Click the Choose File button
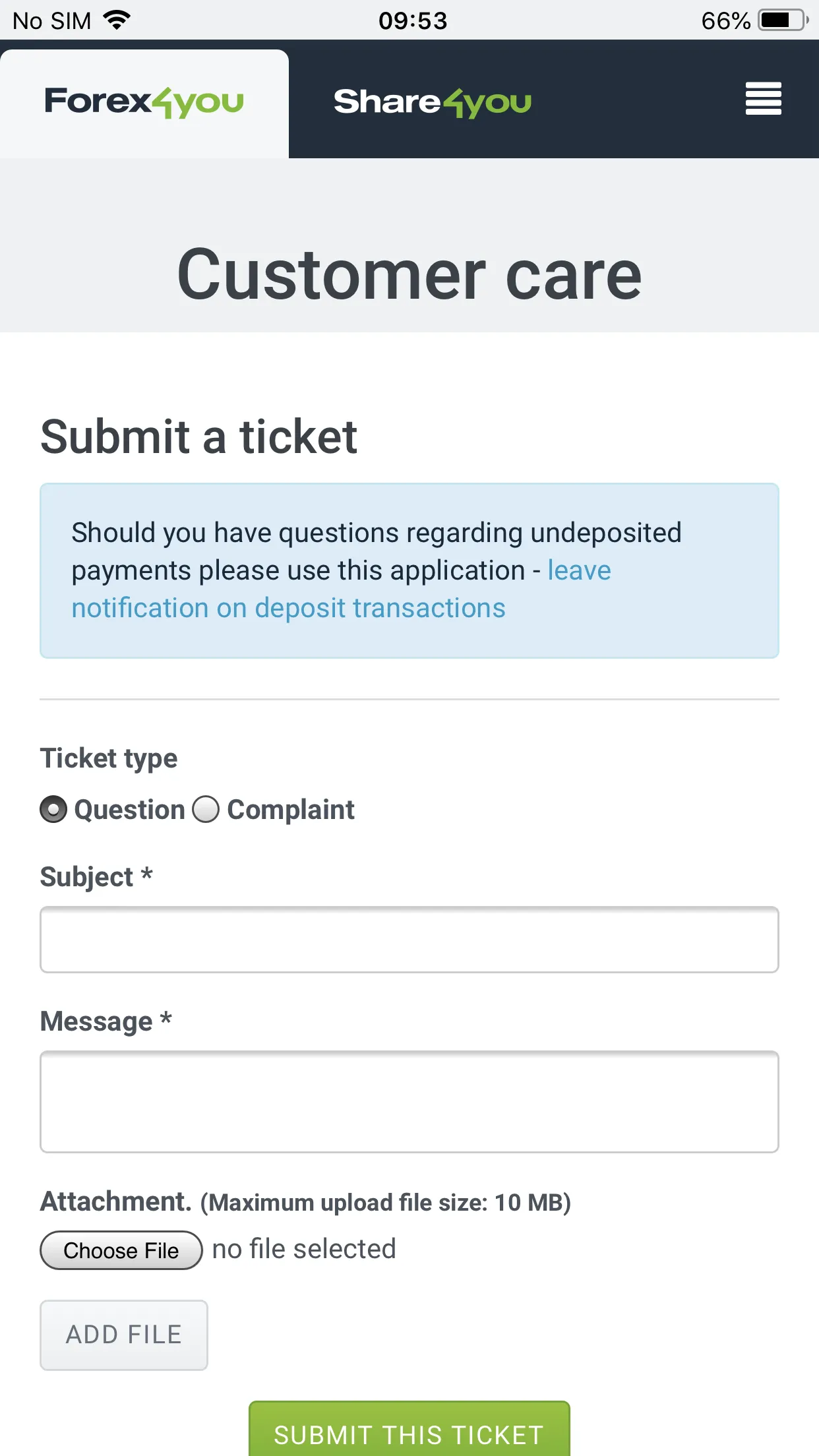This screenshot has width=819, height=1456. click(121, 1250)
